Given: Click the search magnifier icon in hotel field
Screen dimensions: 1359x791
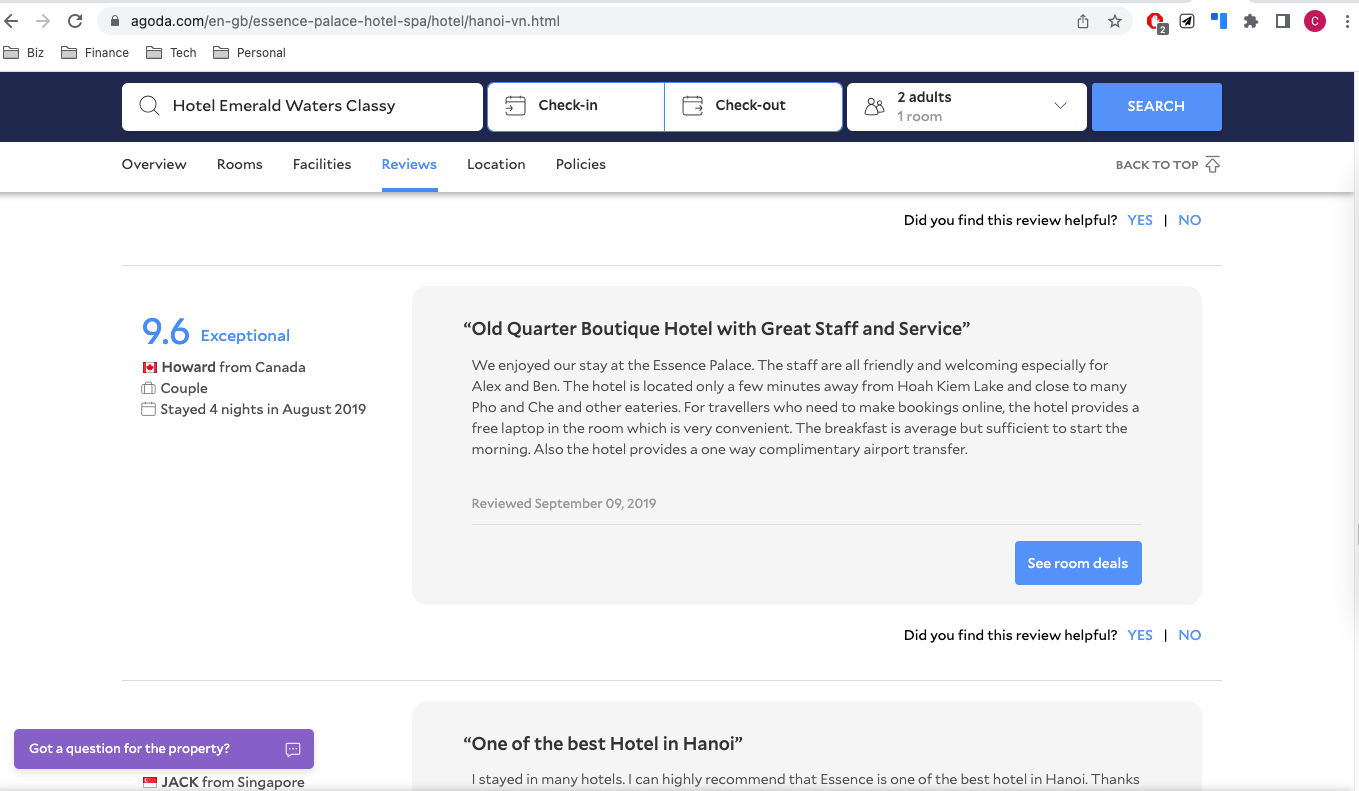Looking at the screenshot, I should click(149, 106).
